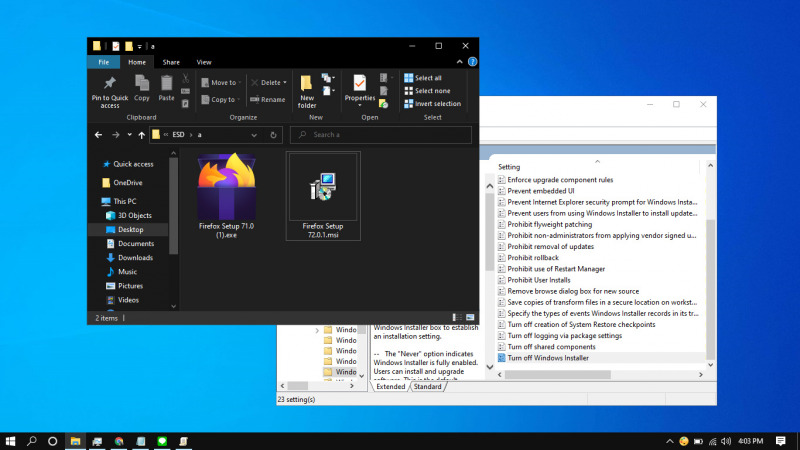Click the Rename button
Screen dimensions: 800x450
268,99
